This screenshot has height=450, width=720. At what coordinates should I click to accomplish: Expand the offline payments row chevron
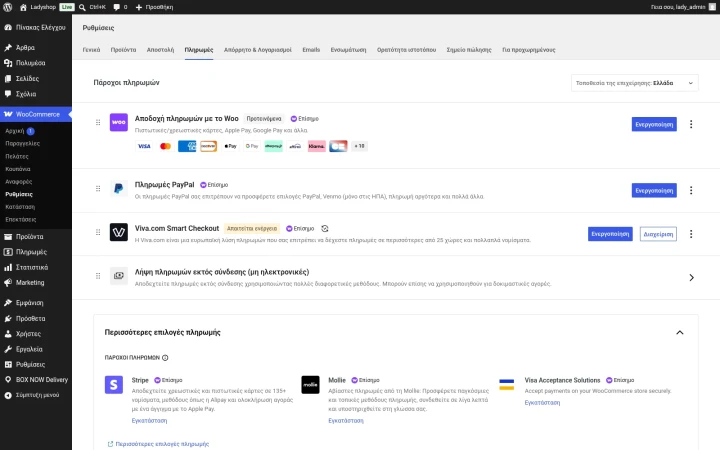click(x=691, y=278)
